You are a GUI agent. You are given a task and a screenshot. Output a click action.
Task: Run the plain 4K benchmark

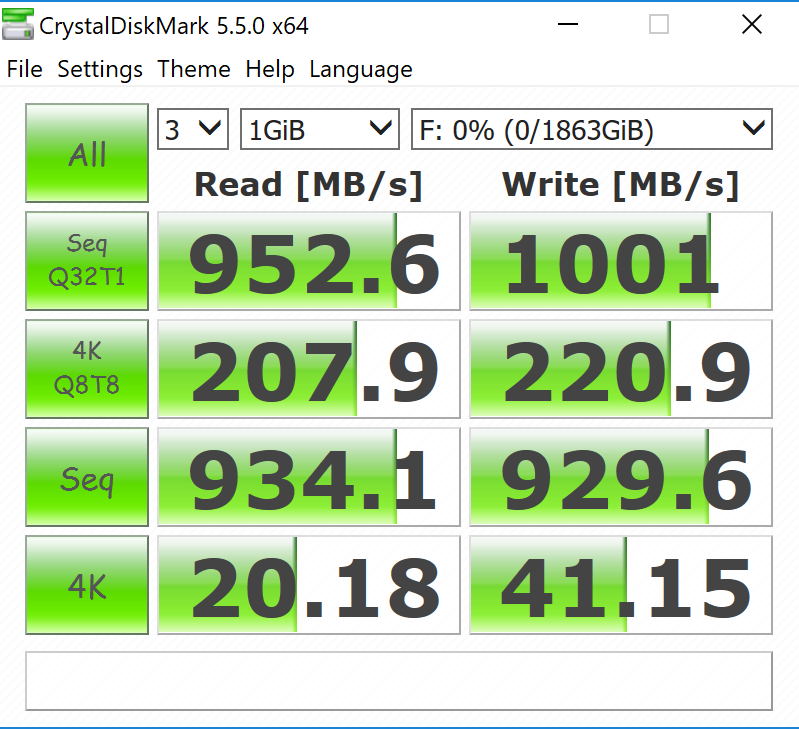(x=87, y=585)
